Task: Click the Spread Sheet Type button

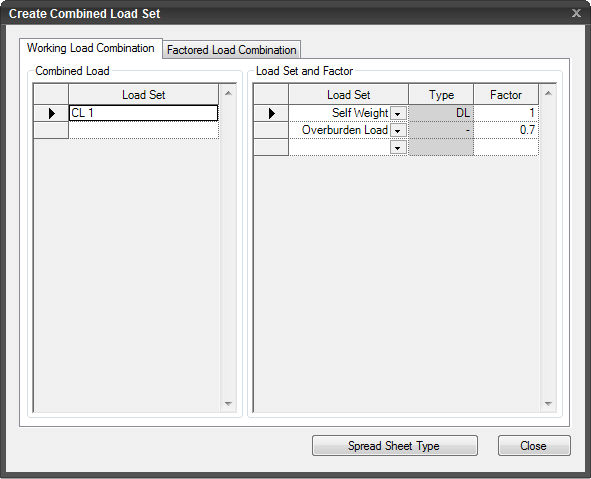Action: pyautogui.click(x=395, y=446)
